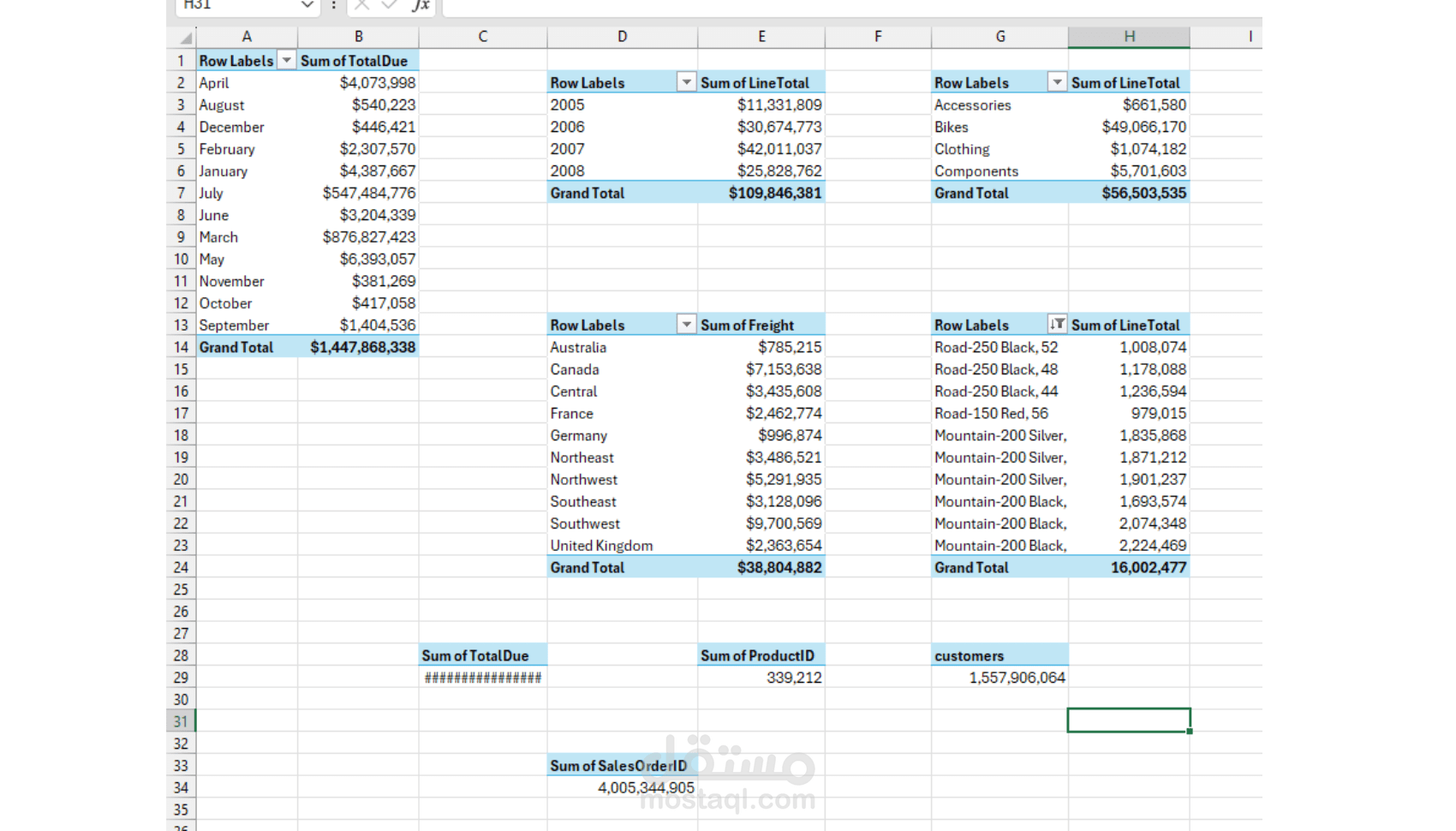Image resolution: width=1456 pixels, height=831 pixels.
Task: Select the Sum of SalesOrderID header
Action: pyautogui.click(x=622, y=766)
